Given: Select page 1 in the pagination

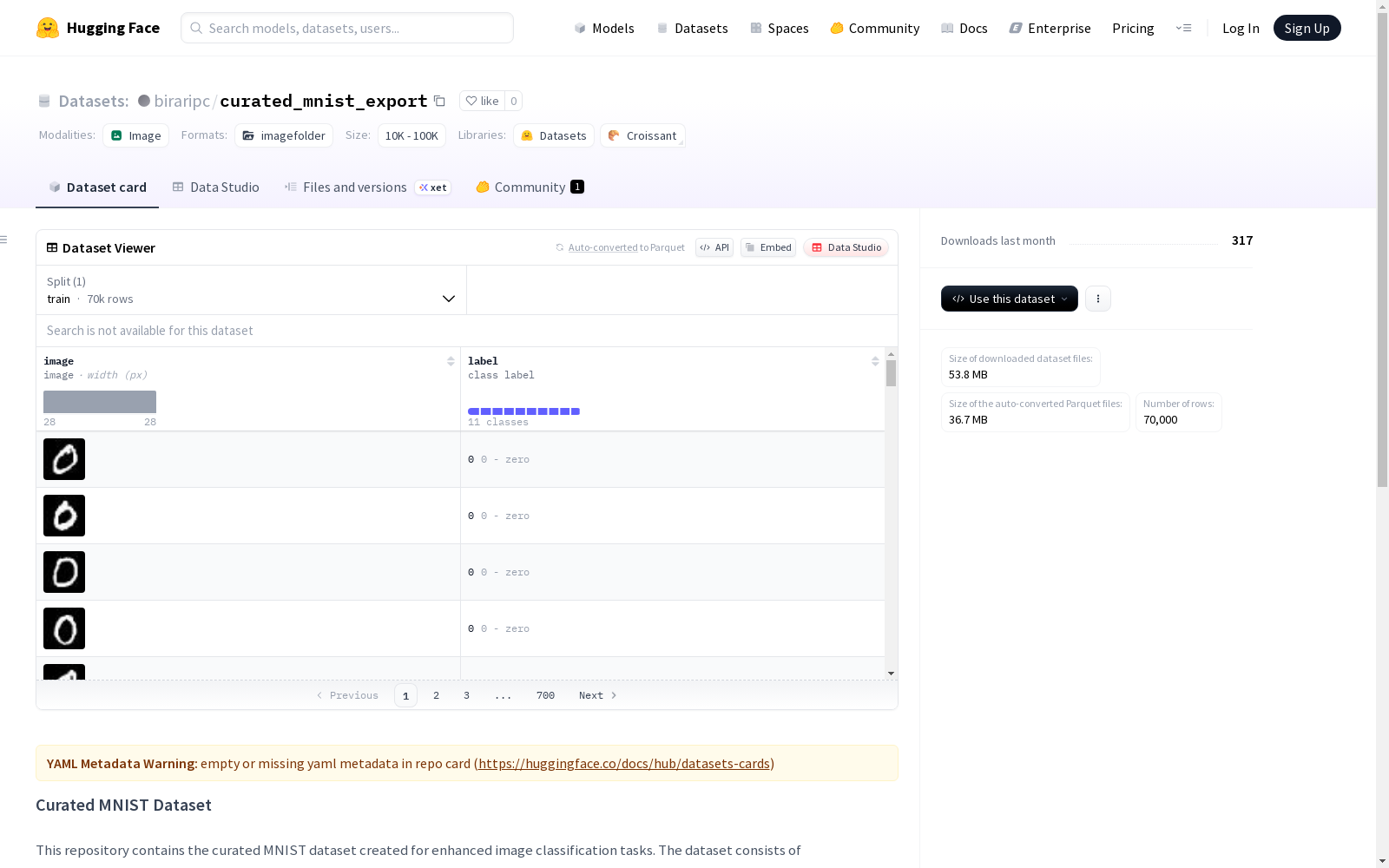Looking at the screenshot, I should click(405, 695).
